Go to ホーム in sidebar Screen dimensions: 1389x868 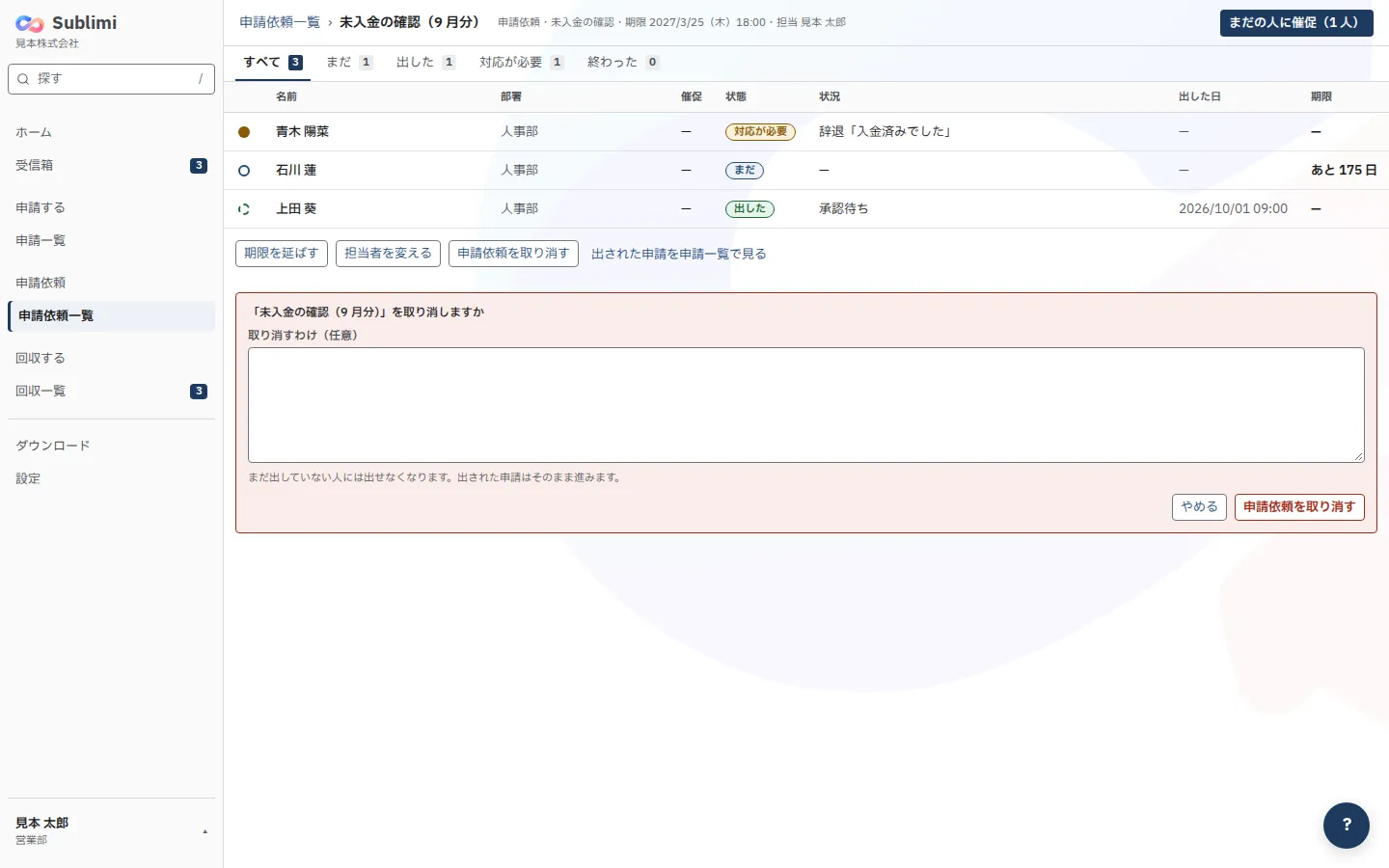pos(111,133)
